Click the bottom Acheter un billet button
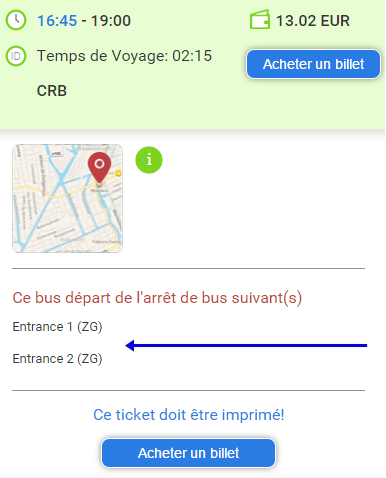 pyautogui.click(x=189, y=453)
